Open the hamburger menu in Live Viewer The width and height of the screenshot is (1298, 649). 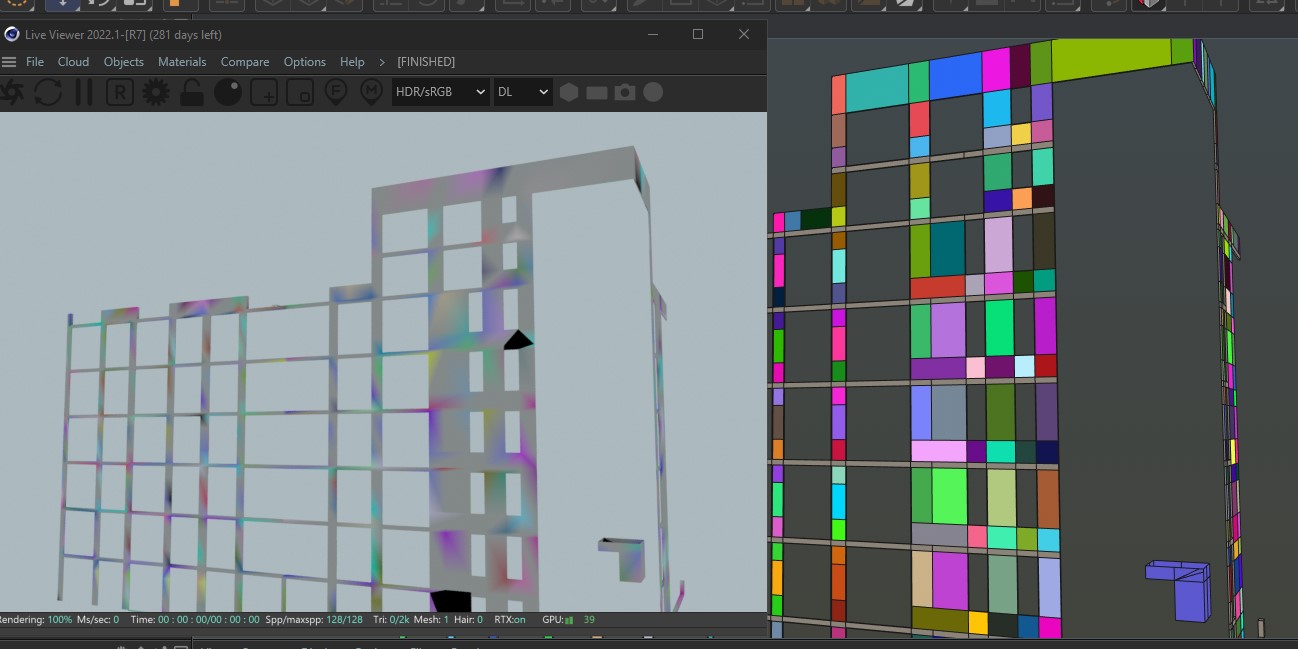coord(10,62)
